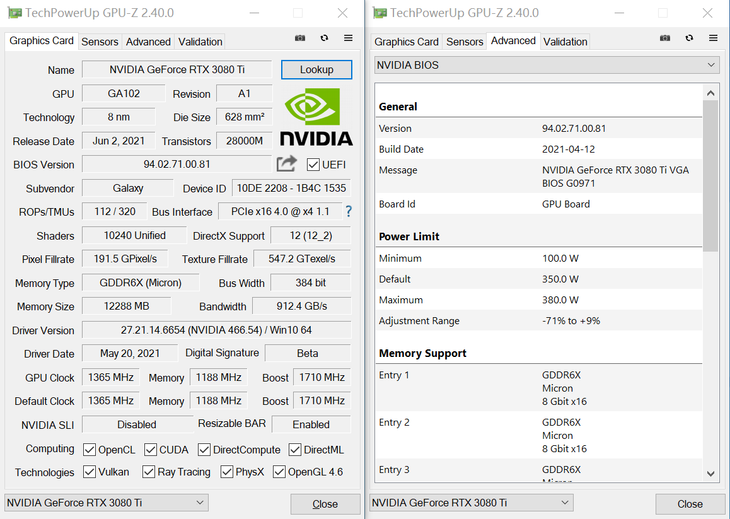Select Advanced tab in right window
Screen dimensions: 730x519
pos(513,41)
